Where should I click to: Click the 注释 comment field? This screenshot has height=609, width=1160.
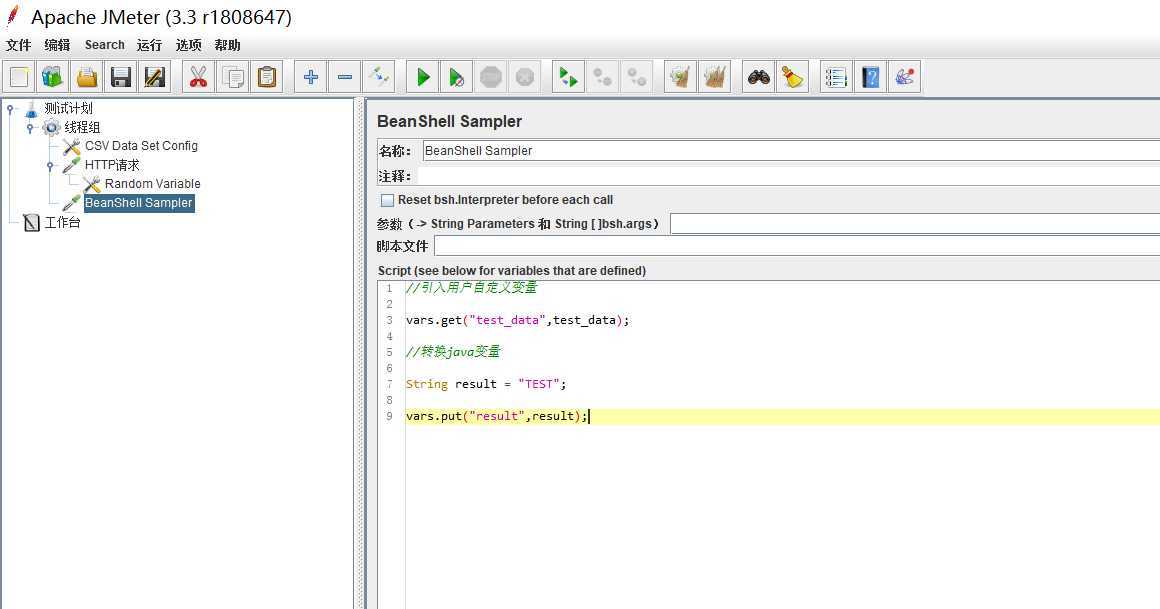[x=789, y=176]
